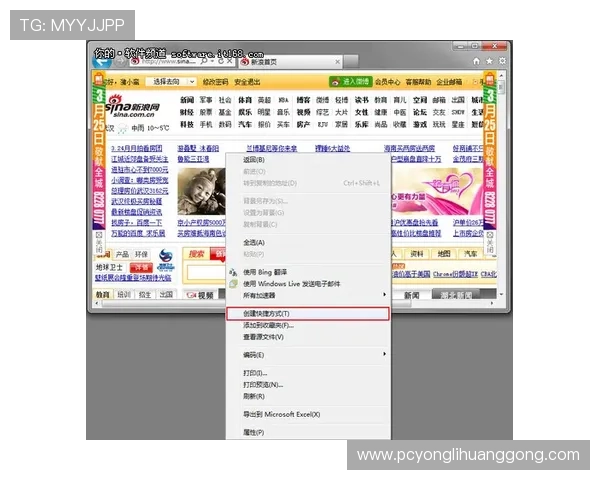Open the Favorites star icon
The width and height of the screenshot is (600, 480).
(489, 61)
